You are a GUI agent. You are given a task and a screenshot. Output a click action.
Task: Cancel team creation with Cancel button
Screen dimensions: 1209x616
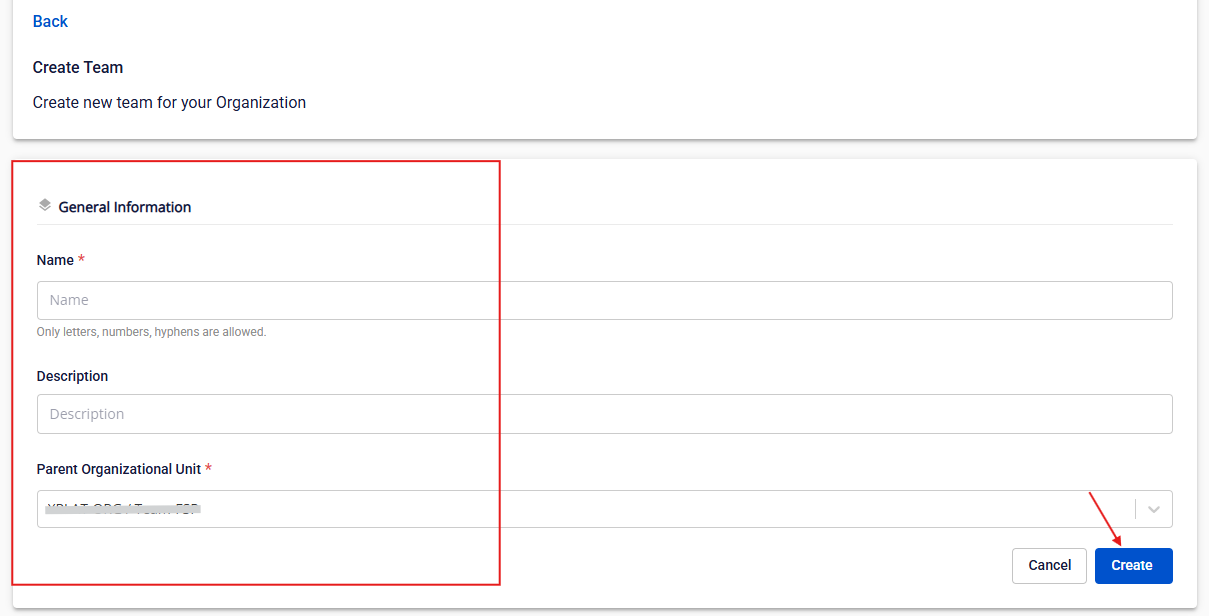coord(1049,565)
